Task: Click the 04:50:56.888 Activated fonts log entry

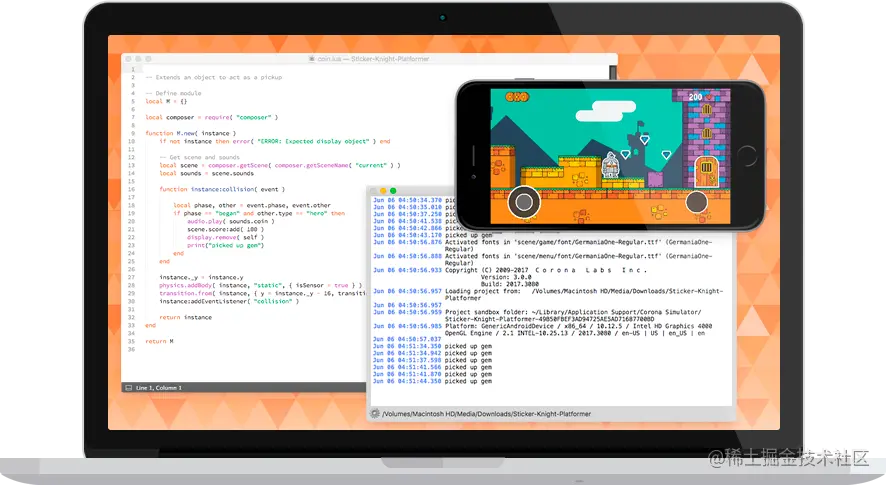Action: pos(542,259)
